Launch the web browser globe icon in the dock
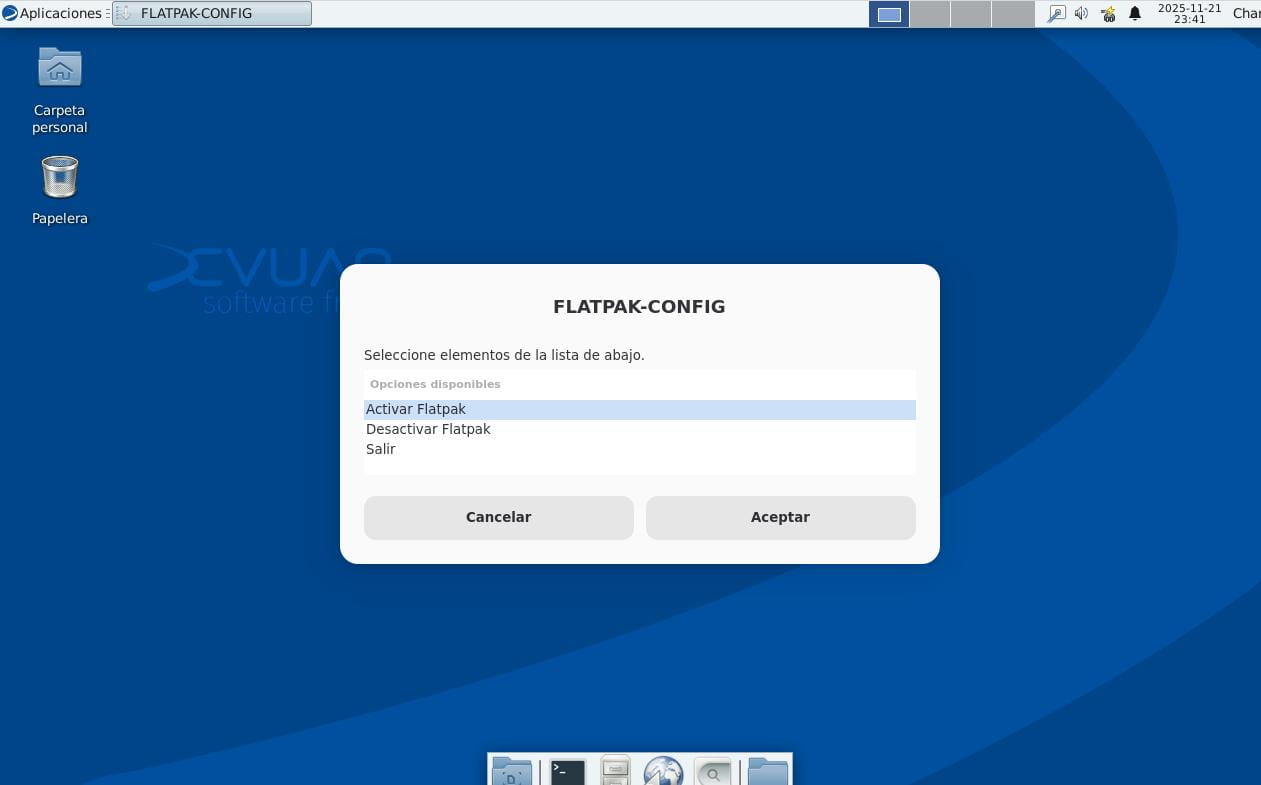This screenshot has height=785, width=1261. [x=663, y=770]
